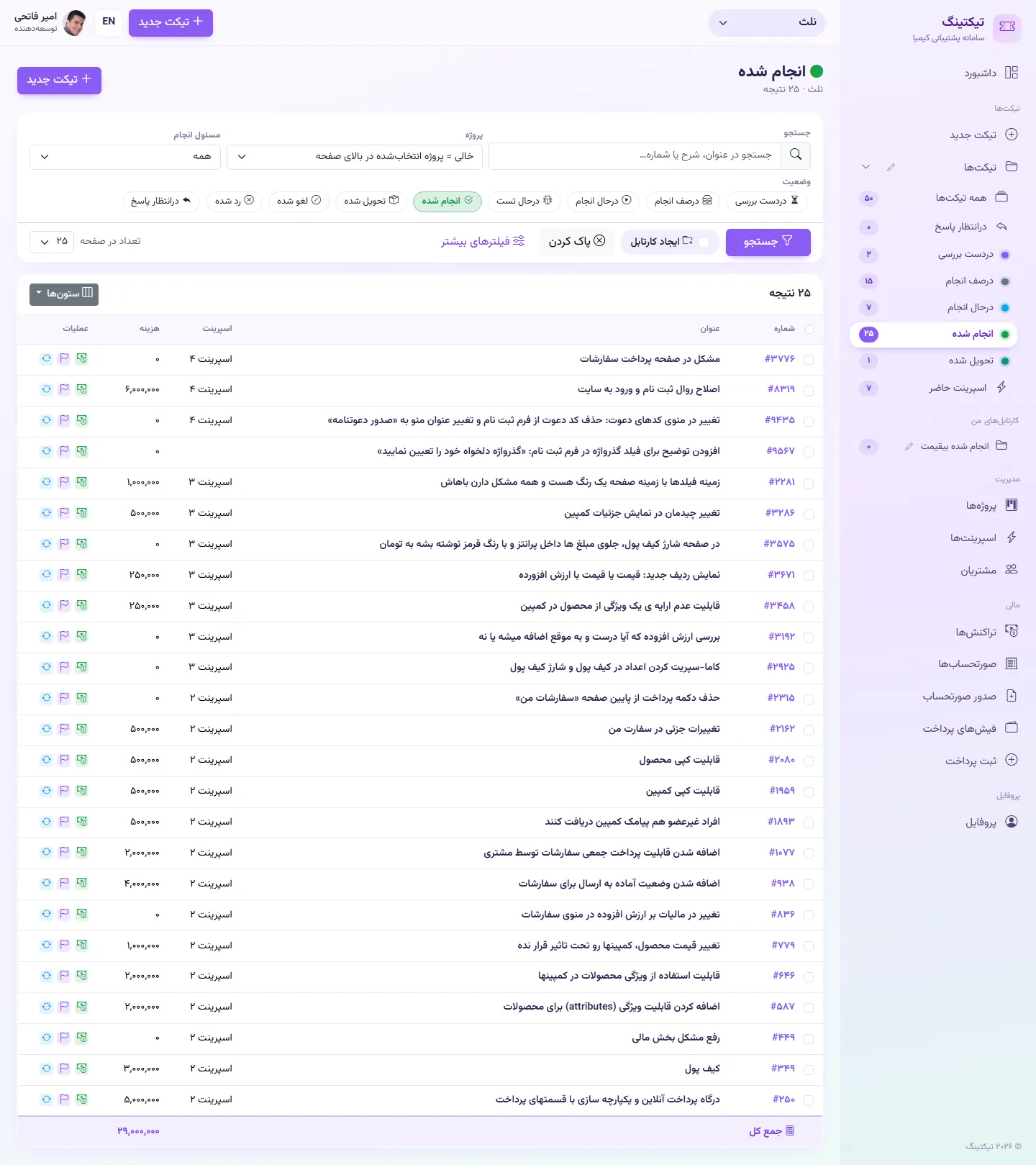
Task: Open فیش‌های پرداخت in the sidebar
Action: coord(971,728)
